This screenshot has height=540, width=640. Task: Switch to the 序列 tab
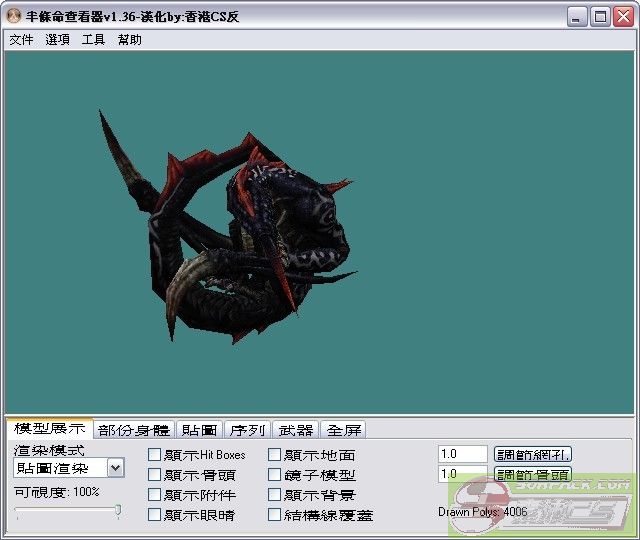click(247, 430)
